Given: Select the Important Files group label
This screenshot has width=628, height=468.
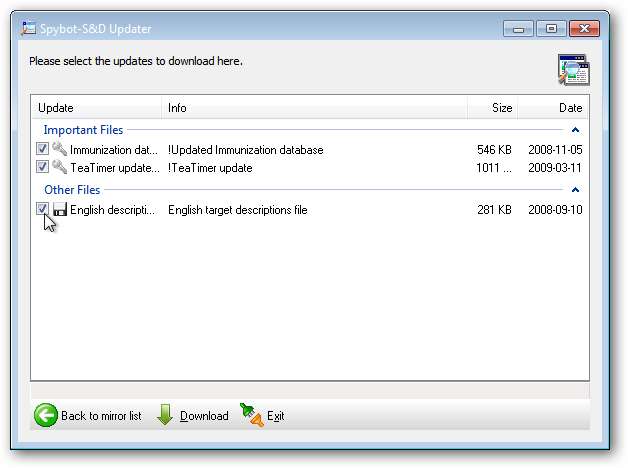Looking at the screenshot, I should pos(83,130).
